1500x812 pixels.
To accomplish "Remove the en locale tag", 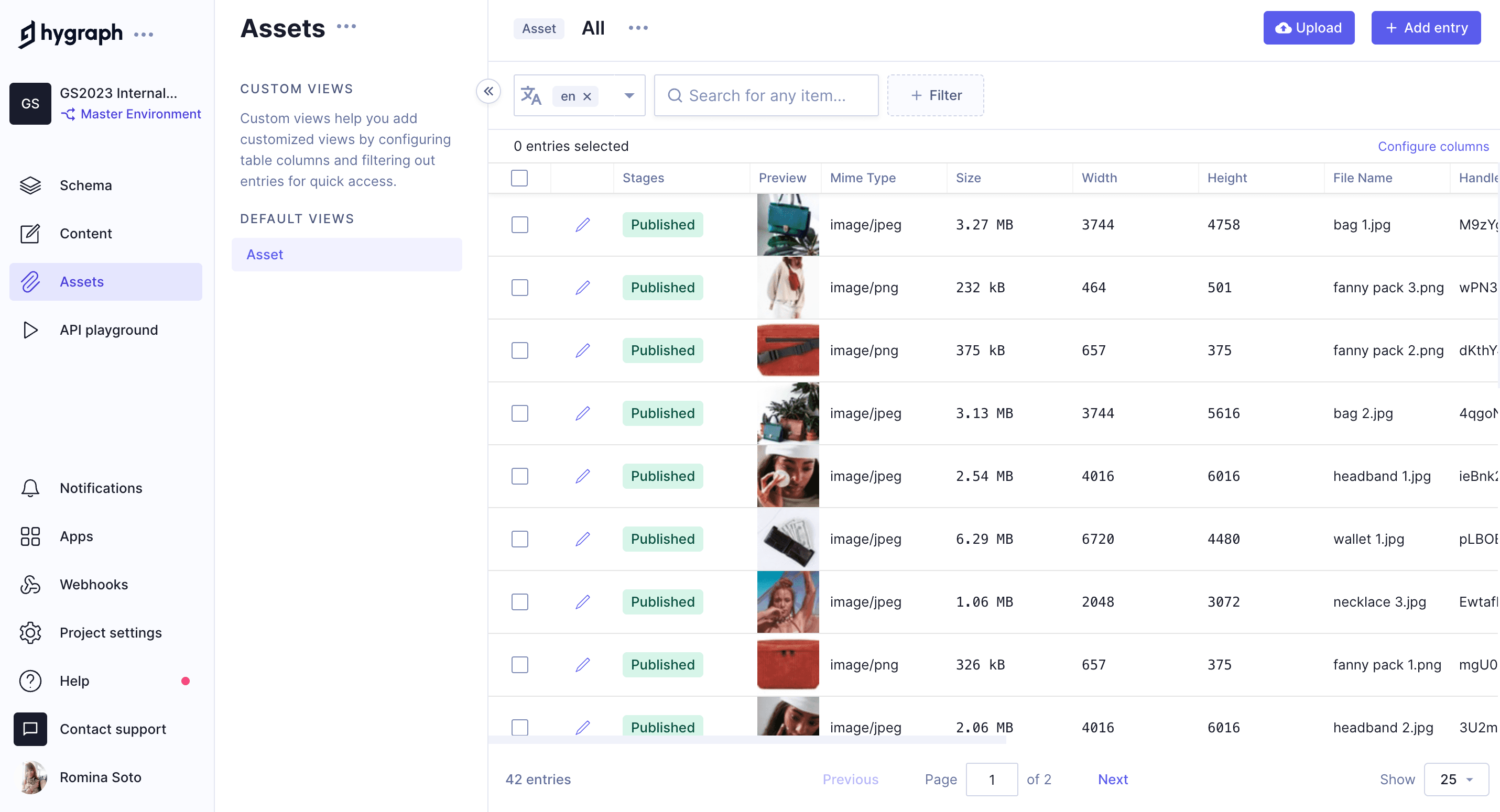I will (x=587, y=96).
